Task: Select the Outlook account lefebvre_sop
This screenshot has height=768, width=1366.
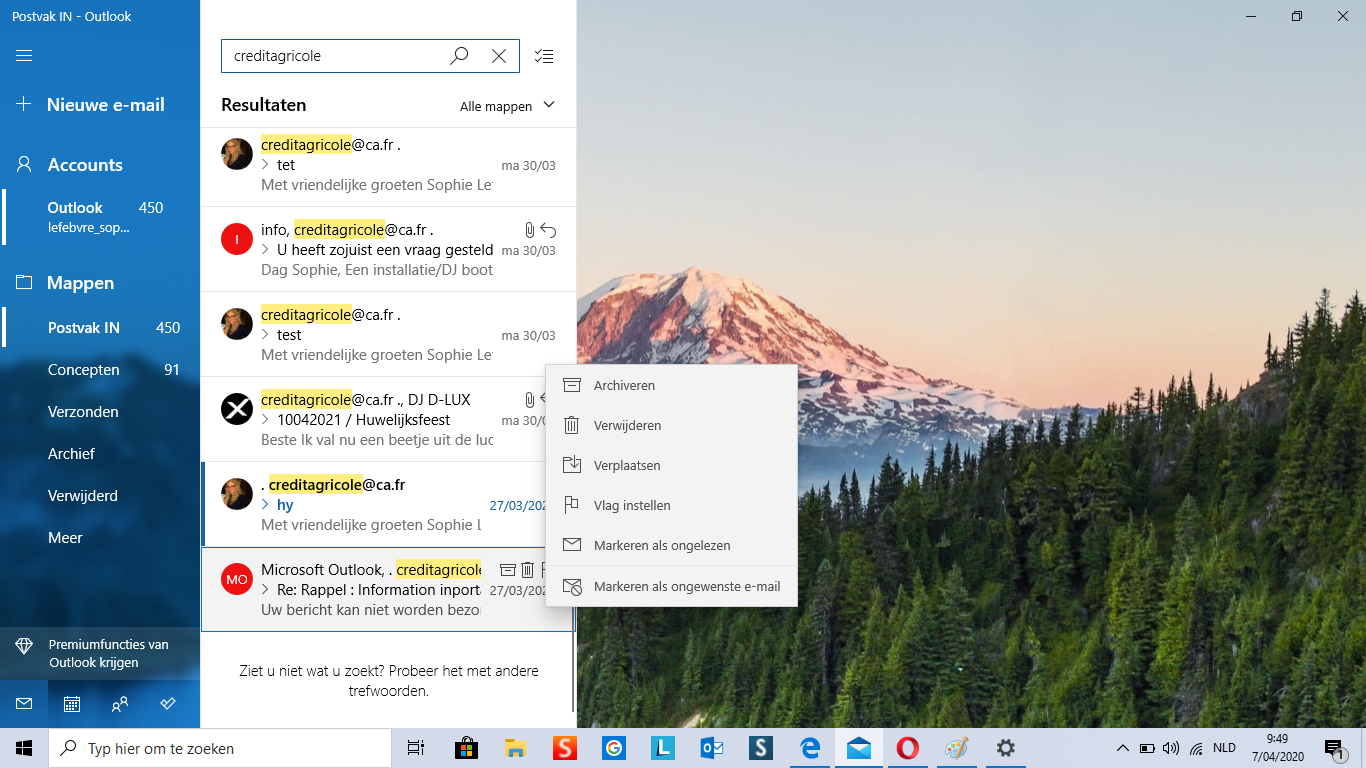Action: [100, 217]
